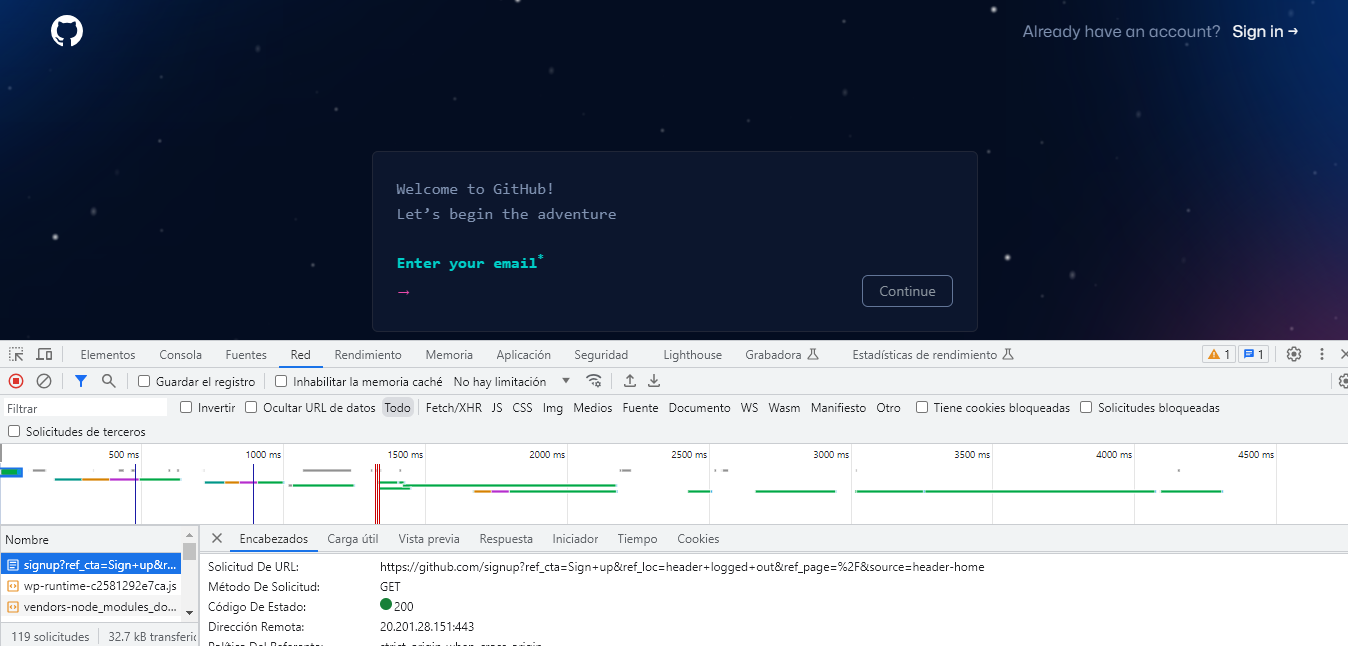
Task: Close the request details panel
Action: (217, 538)
